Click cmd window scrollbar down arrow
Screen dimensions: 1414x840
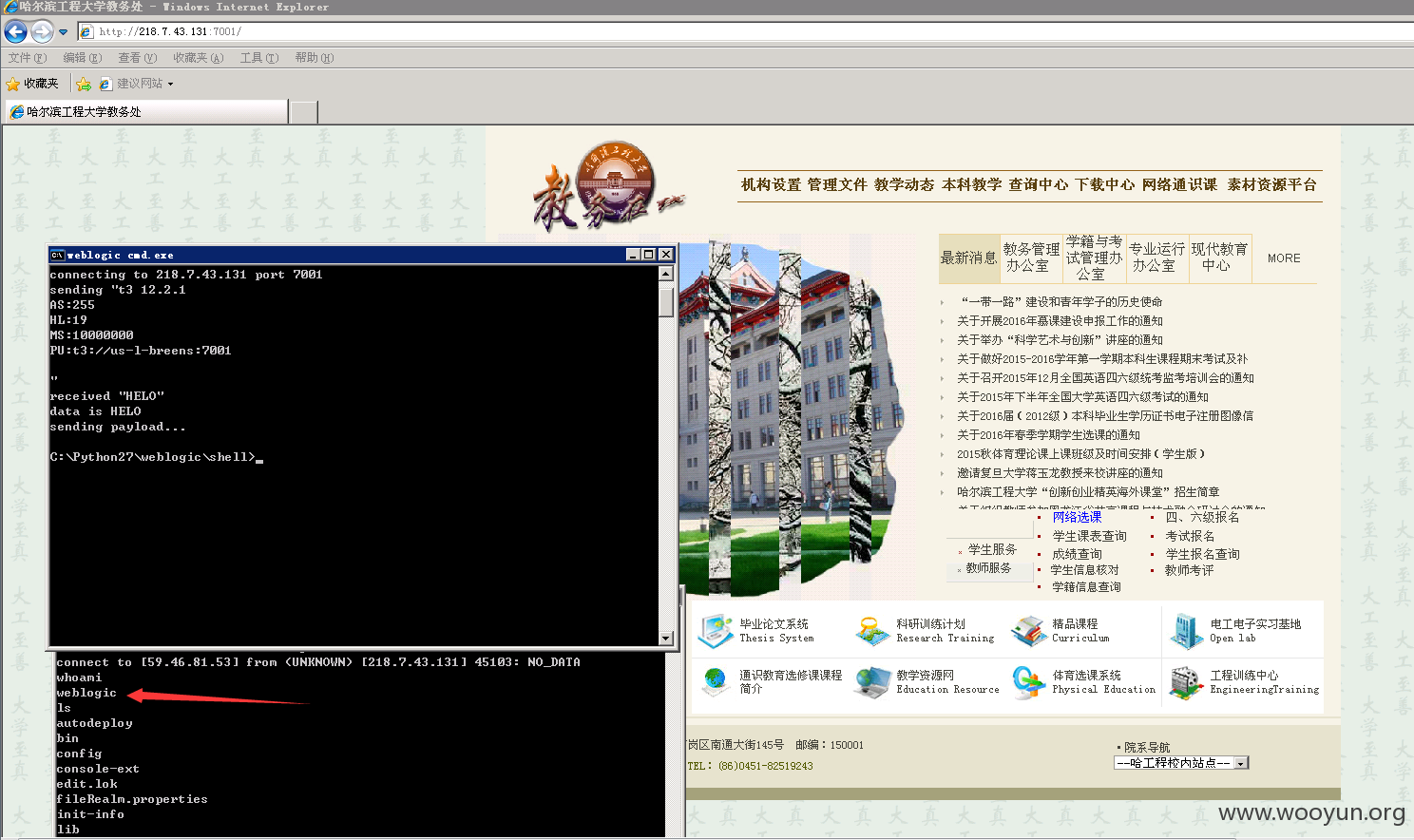coord(666,639)
